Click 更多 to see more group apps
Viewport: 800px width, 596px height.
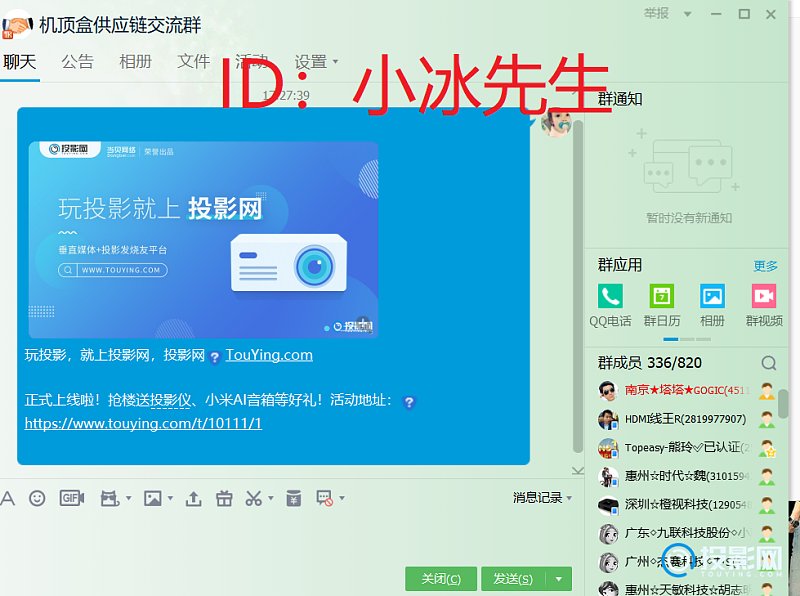click(x=765, y=266)
